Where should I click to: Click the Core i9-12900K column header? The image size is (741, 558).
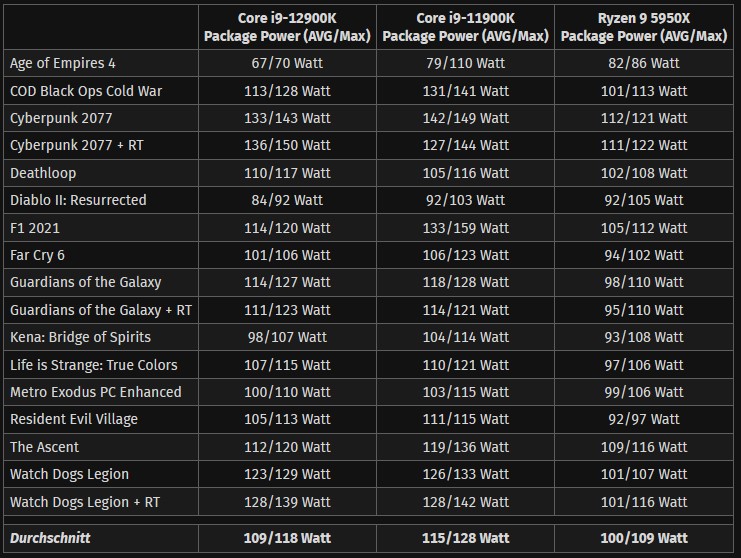point(287,27)
